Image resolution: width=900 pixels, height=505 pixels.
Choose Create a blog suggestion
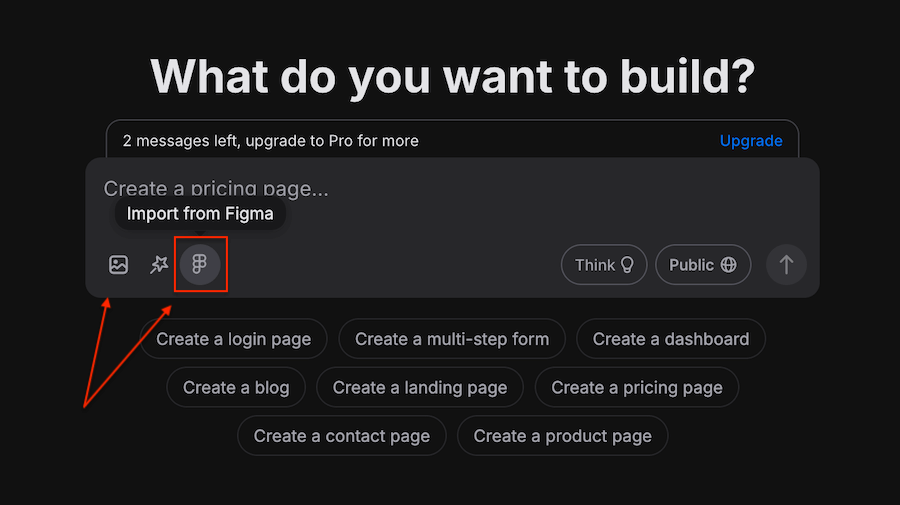(x=236, y=387)
